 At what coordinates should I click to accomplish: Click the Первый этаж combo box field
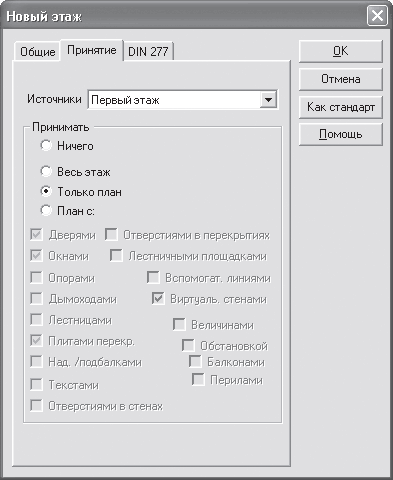(x=183, y=100)
